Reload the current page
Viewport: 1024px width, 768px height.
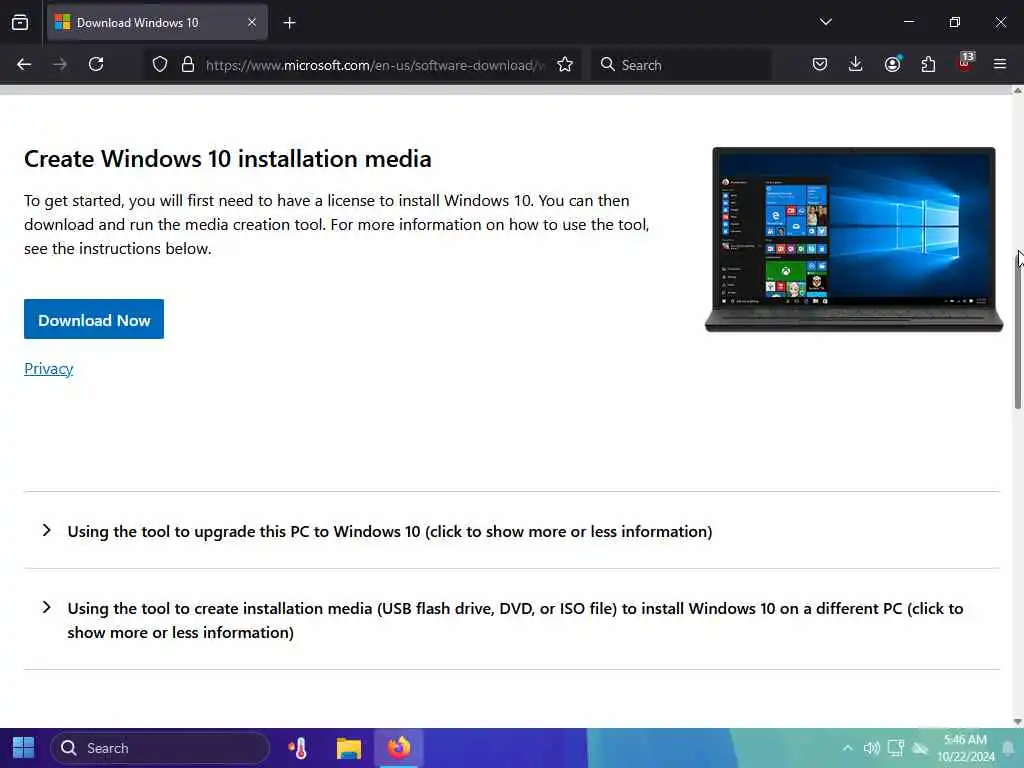click(x=96, y=64)
